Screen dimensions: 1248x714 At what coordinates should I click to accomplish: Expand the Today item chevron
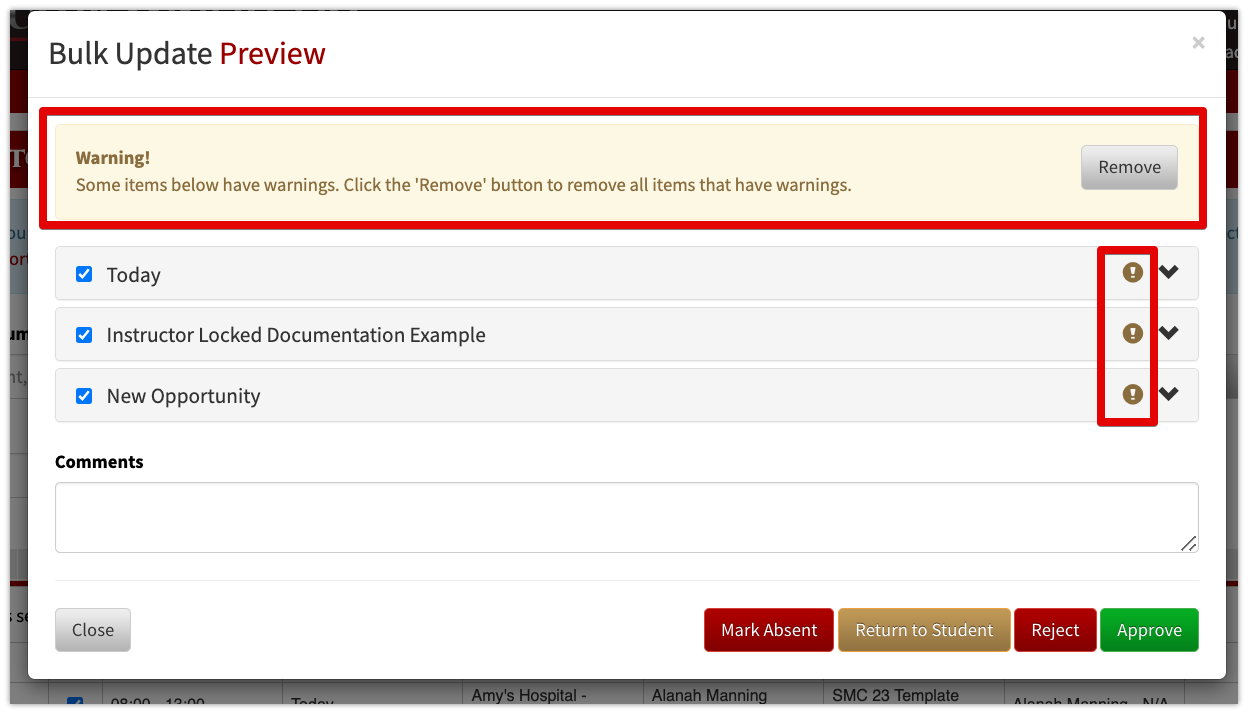click(x=1168, y=272)
